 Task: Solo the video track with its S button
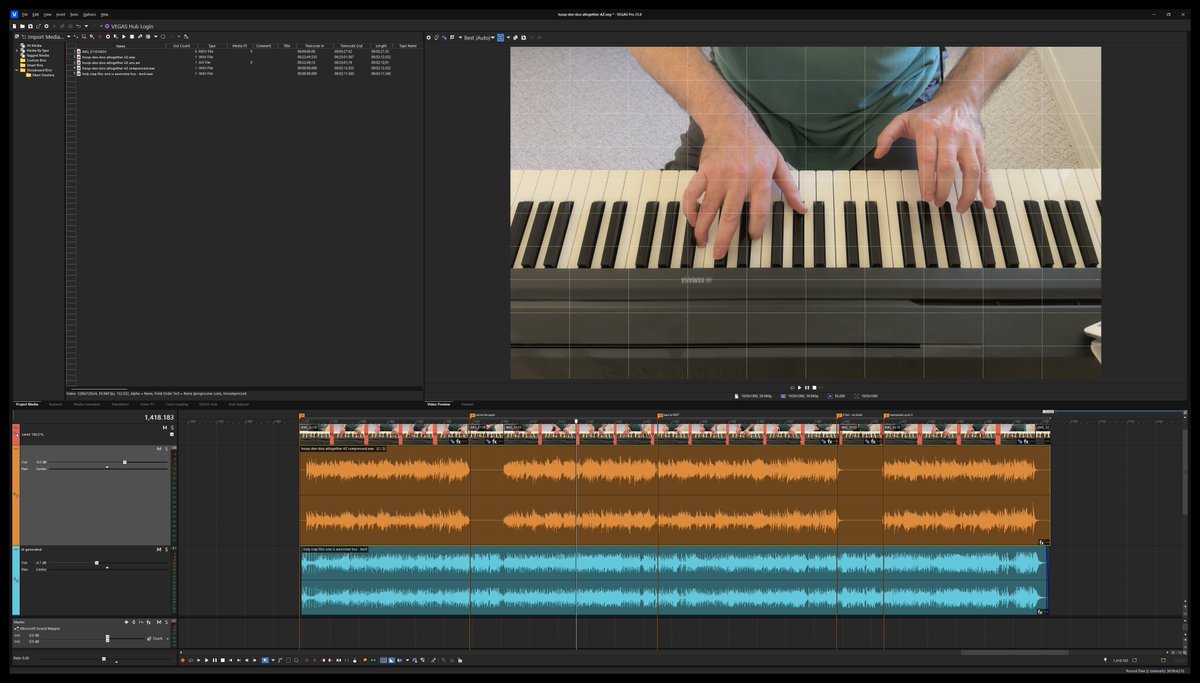click(172, 427)
